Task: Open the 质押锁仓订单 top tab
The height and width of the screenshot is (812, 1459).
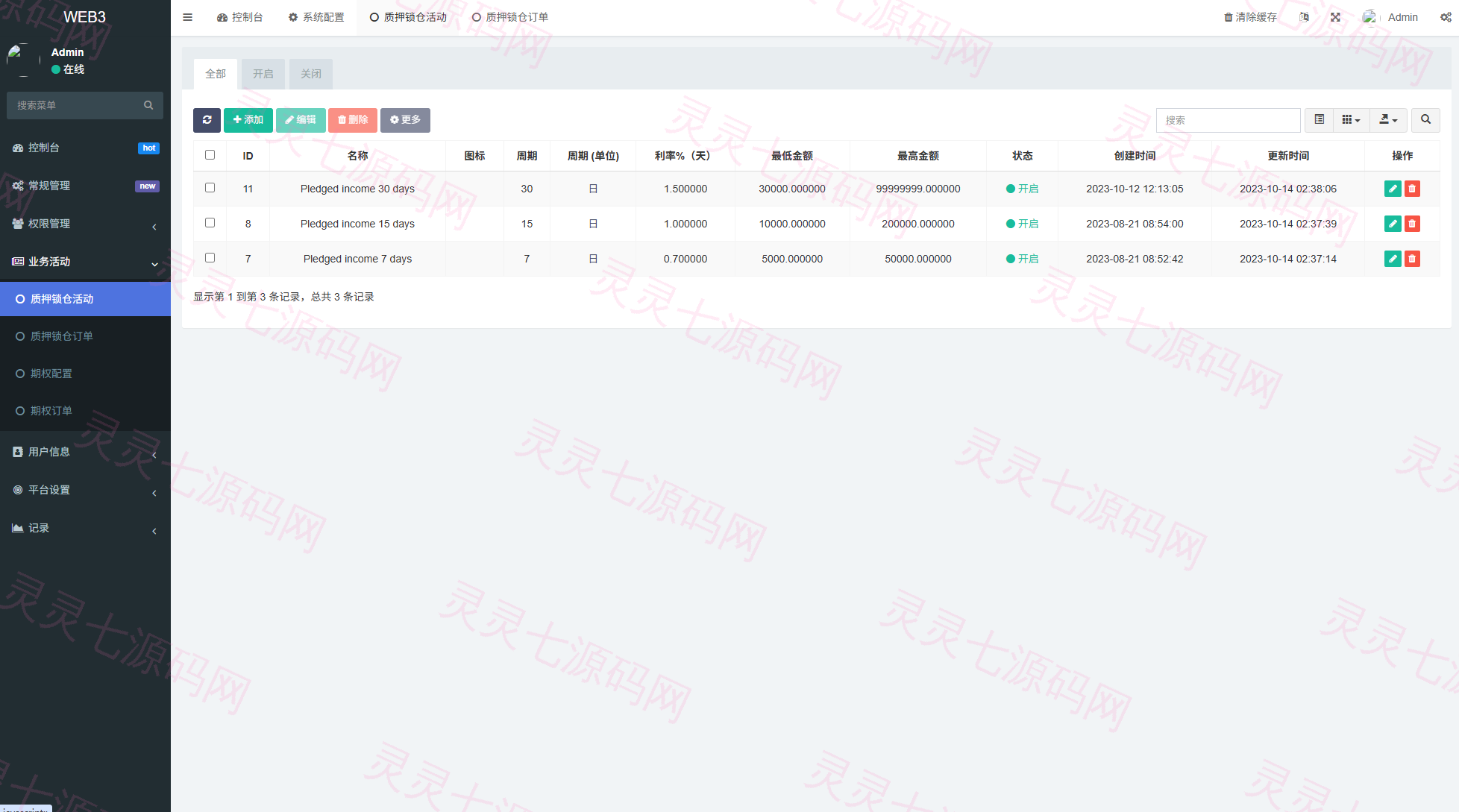Action: click(510, 17)
